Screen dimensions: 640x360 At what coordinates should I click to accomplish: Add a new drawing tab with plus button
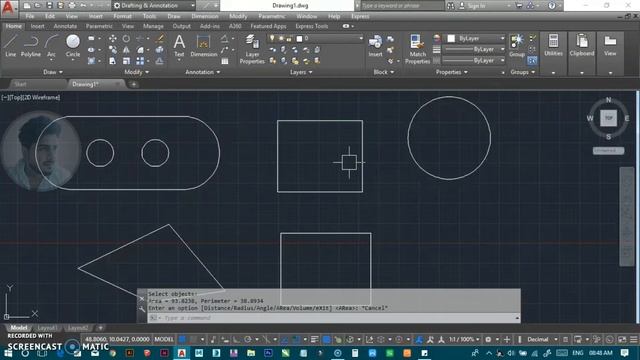pos(133,84)
